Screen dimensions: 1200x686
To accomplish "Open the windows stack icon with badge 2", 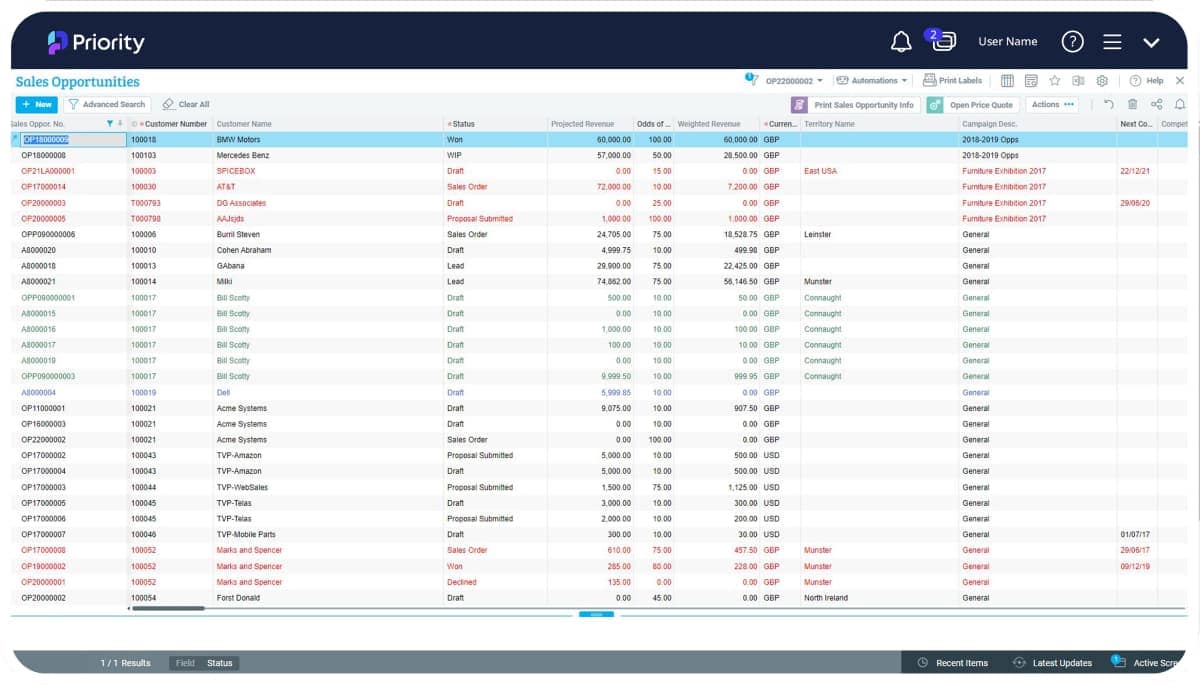I will 943,39.
